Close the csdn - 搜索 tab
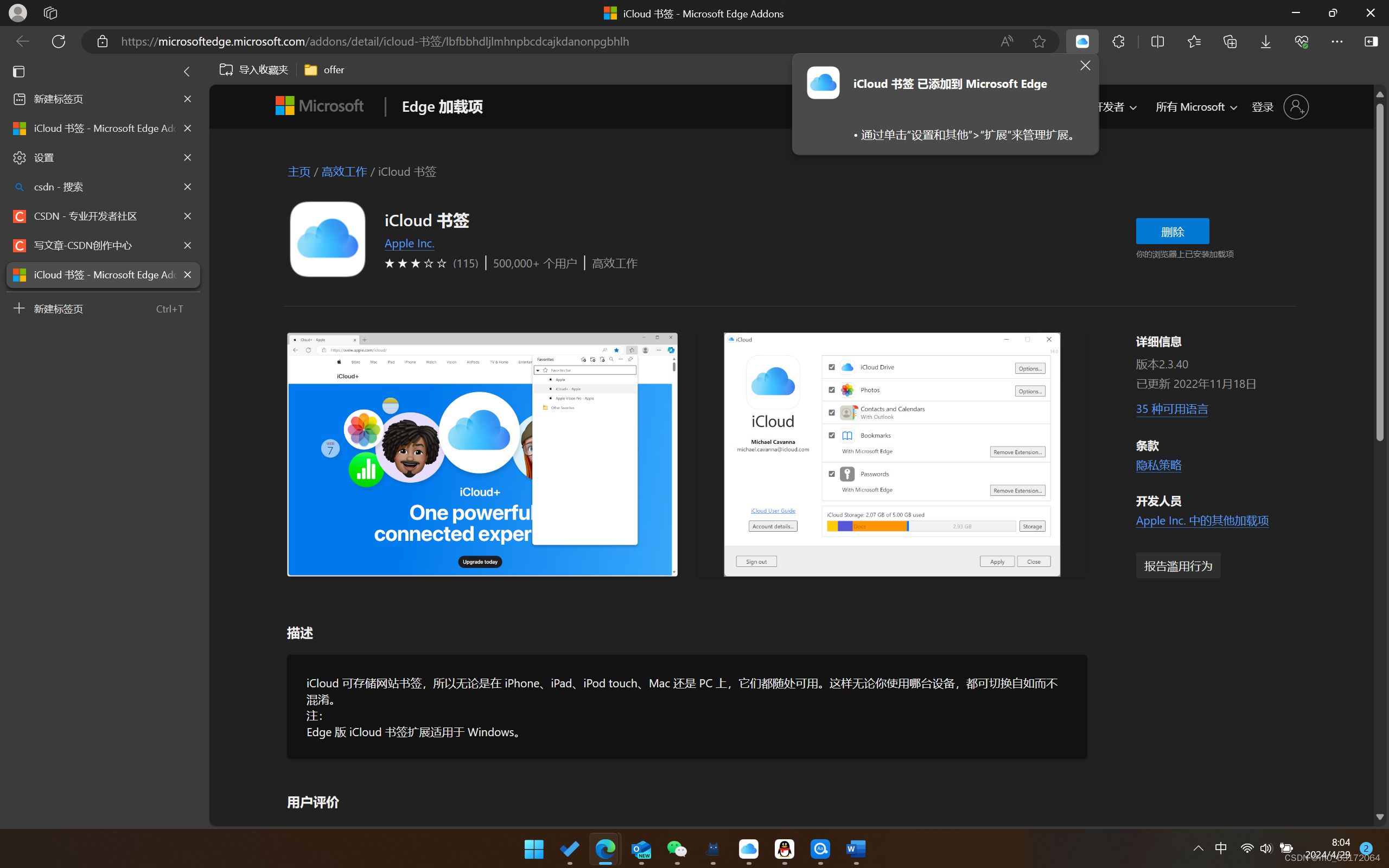The width and height of the screenshot is (1389, 868). tap(187, 187)
